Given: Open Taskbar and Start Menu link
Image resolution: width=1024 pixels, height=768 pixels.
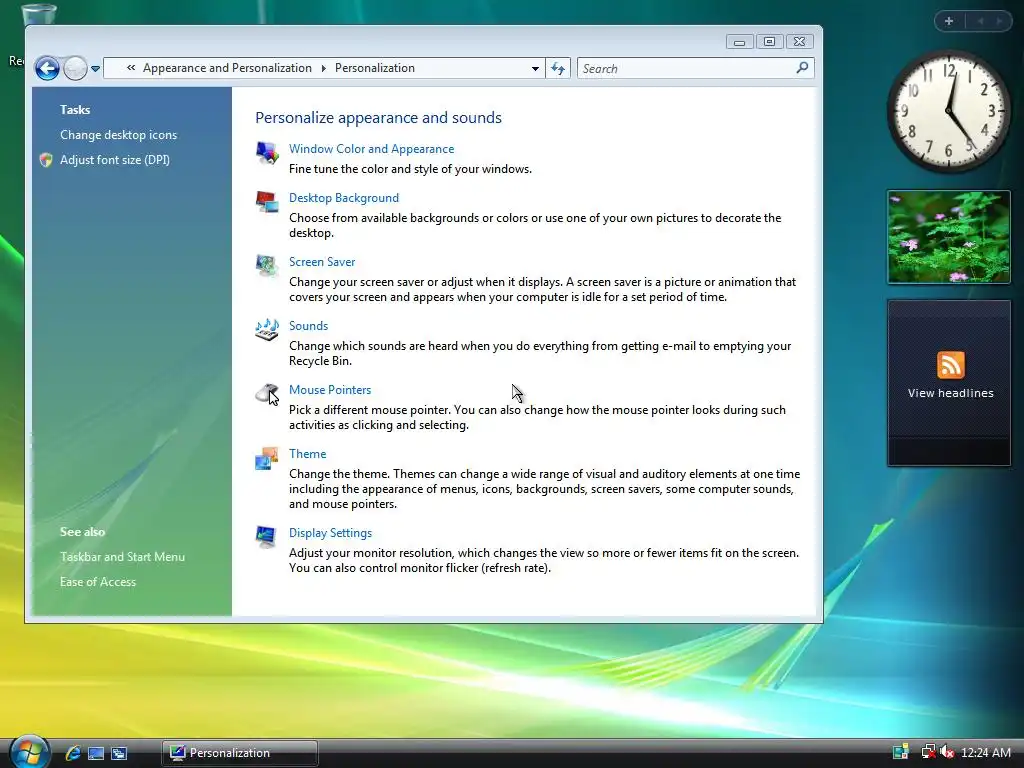Looking at the screenshot, I should (122, 557).
